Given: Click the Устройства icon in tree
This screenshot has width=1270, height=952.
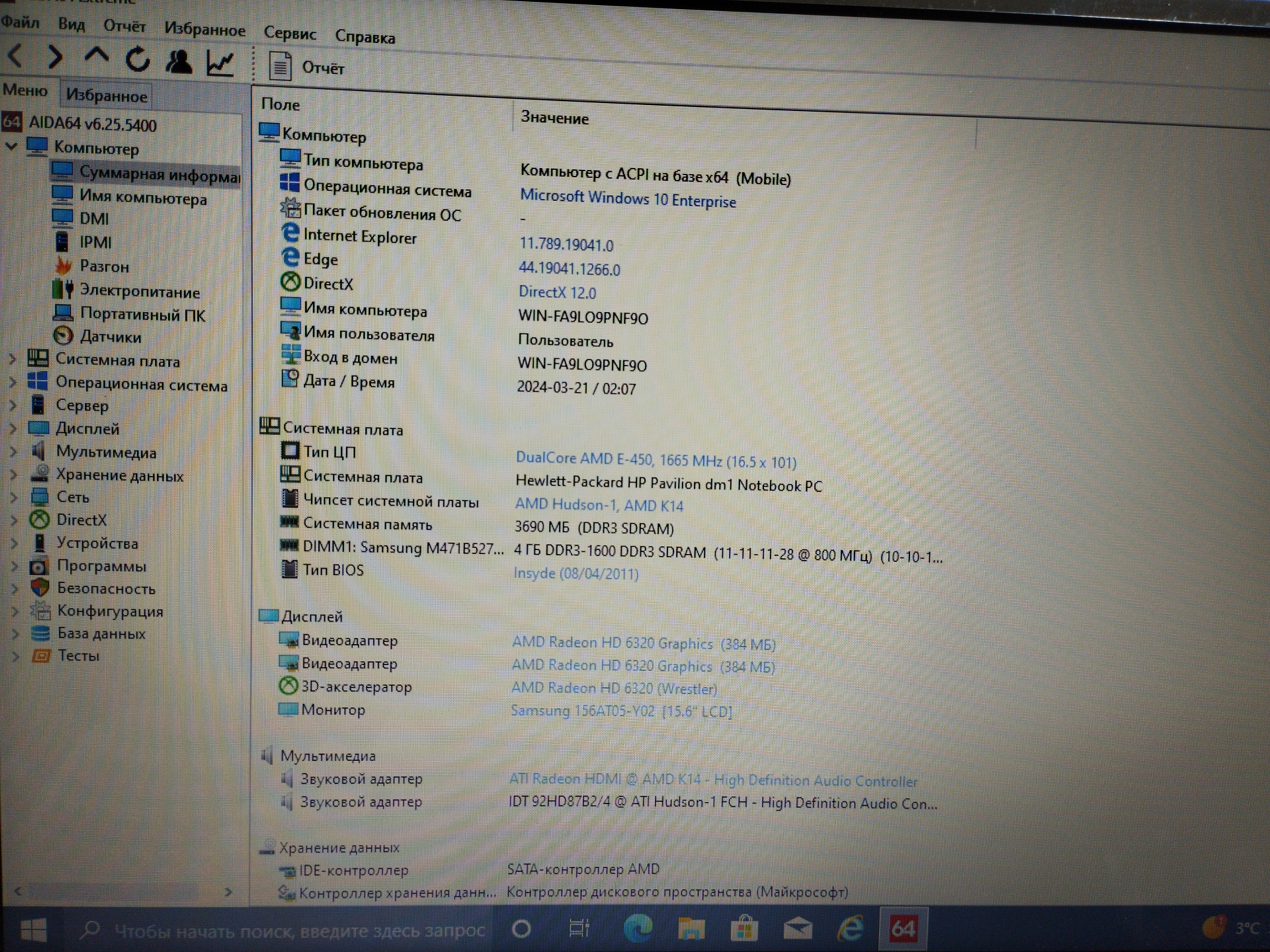Looking at the screenshot, I should (x=40, y=543).
